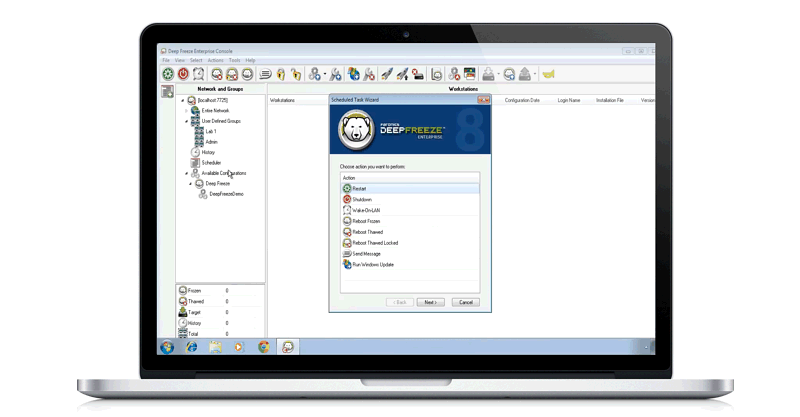This screenshot has height=417, width=800.
Task: Click Cancel in Scheduled Task Wizard
Action: click(x=465, y=302)
